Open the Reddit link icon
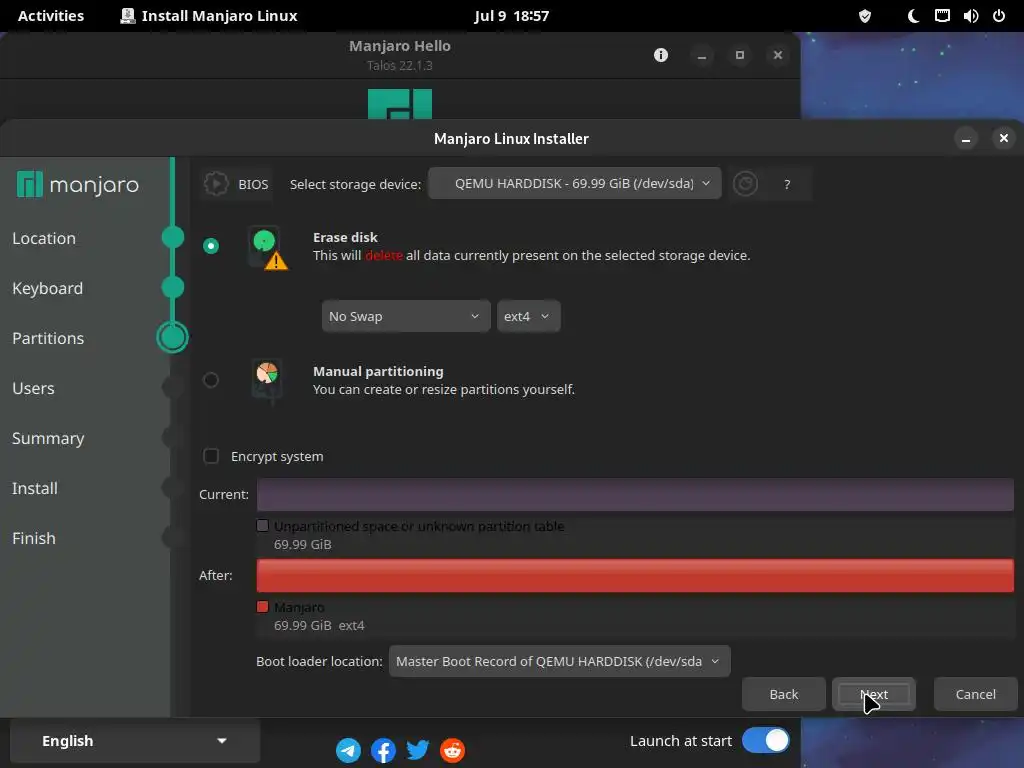This screenshot has height=768, width=1024. [x=453, y=750]
